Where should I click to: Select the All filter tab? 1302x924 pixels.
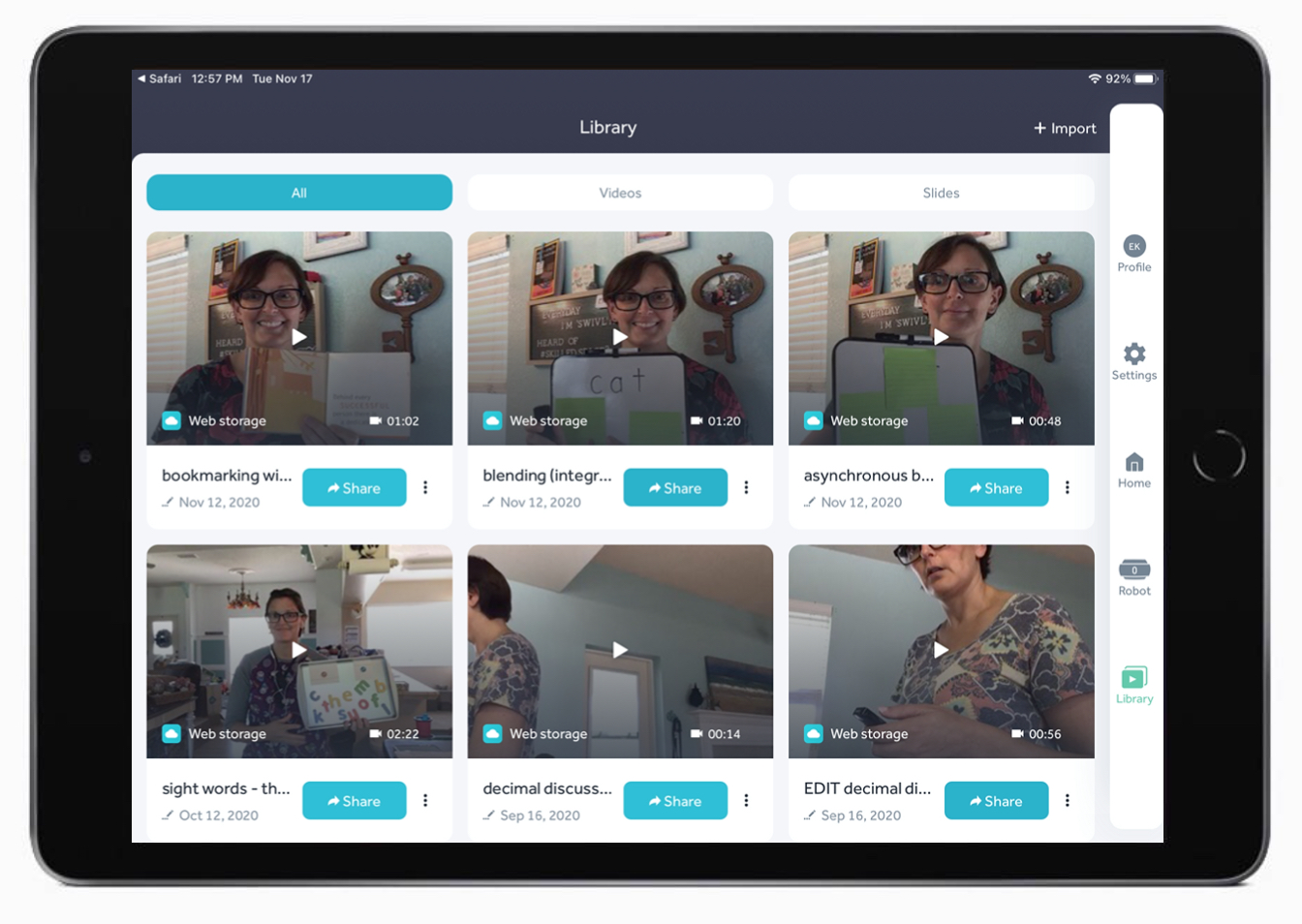point(299,193)
